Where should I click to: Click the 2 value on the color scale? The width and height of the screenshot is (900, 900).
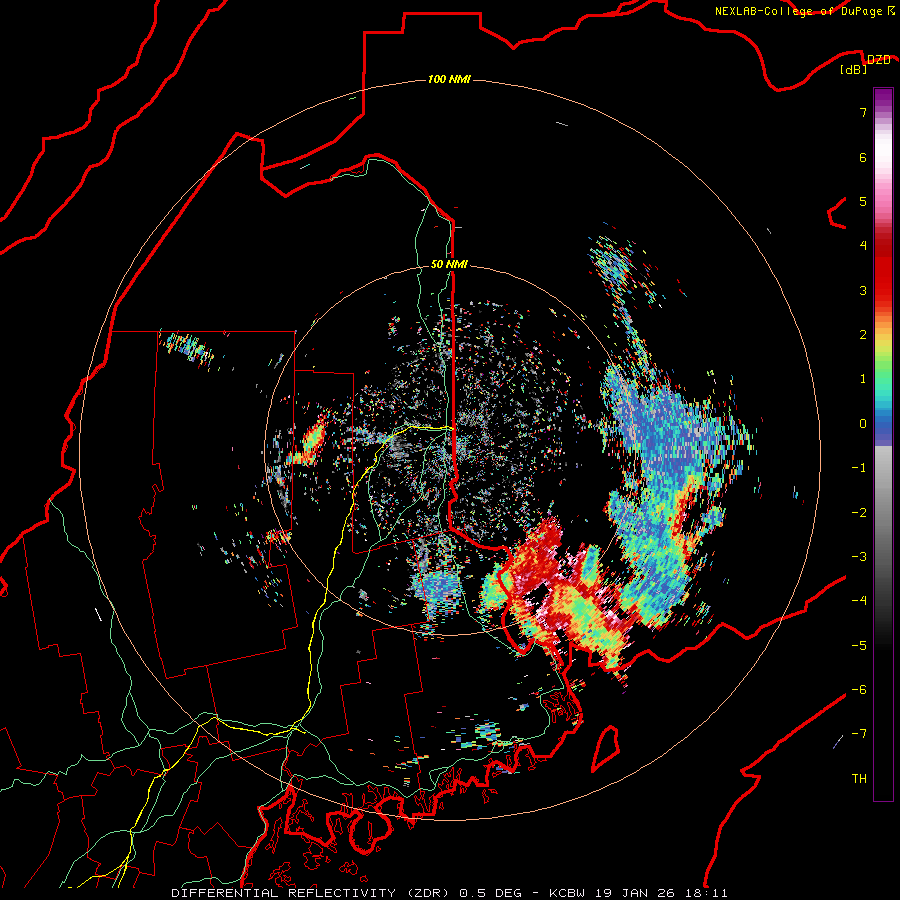pyautogui.click(x=863, y=335)
